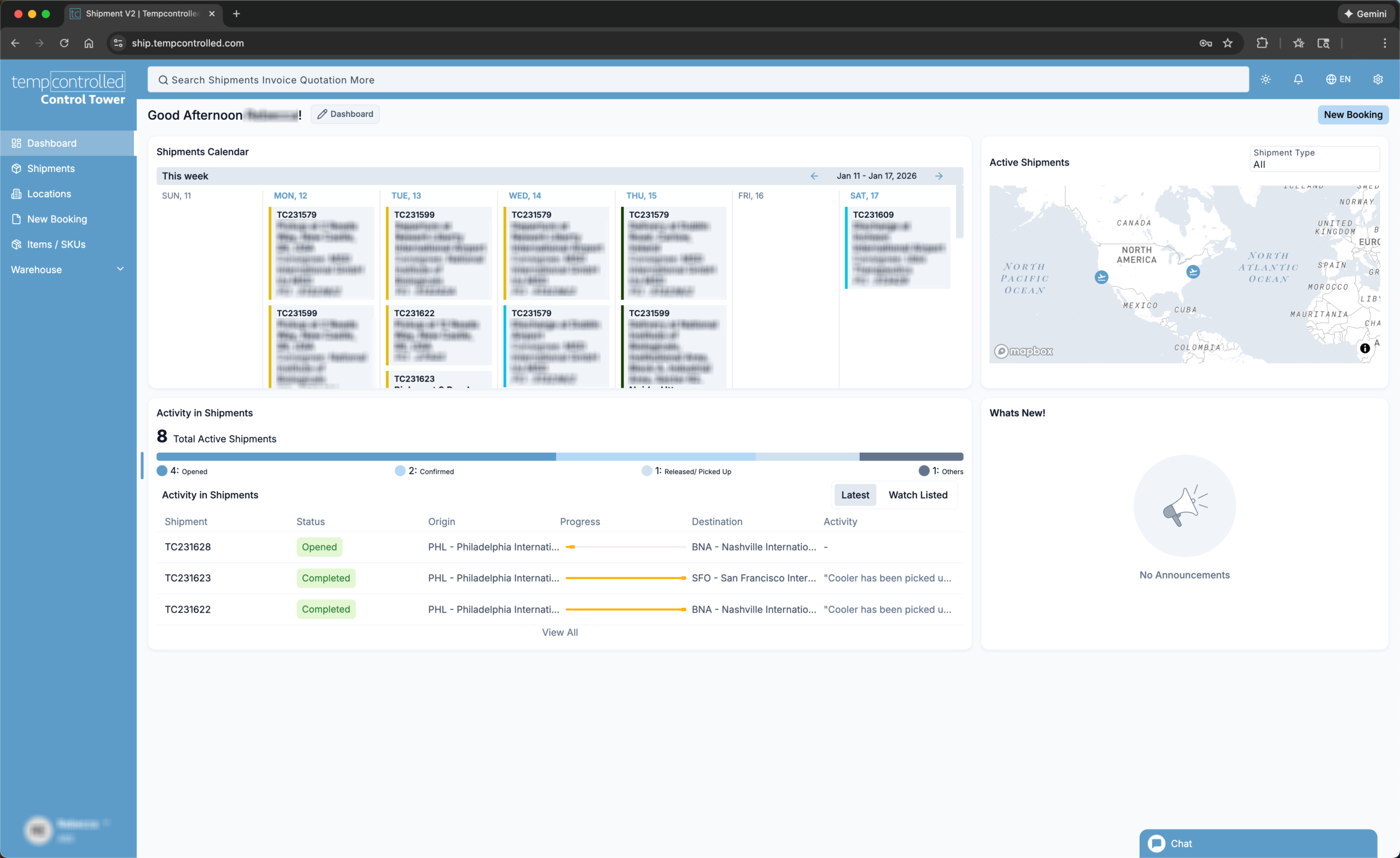Open Shipments in the sidebar
The width and height of the screenshot is (1400, 858).
click(x=50, y=169)
